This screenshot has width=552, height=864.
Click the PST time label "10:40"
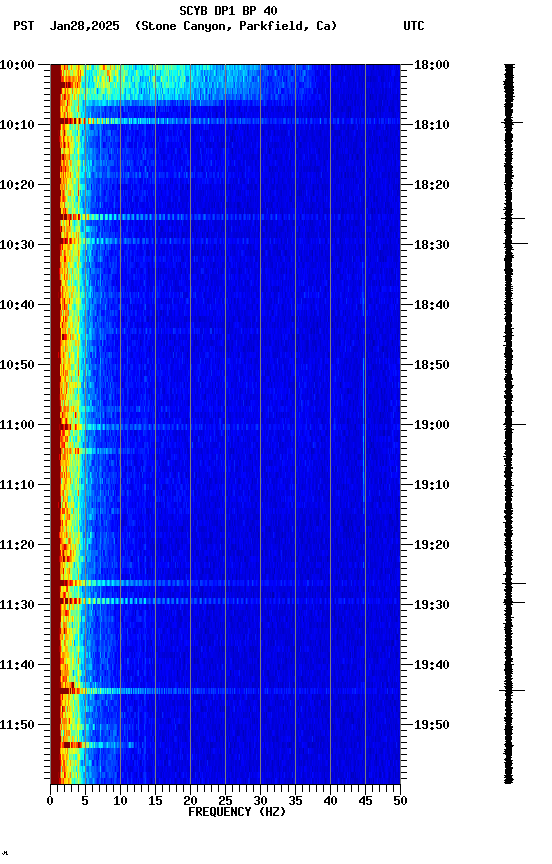(17, 305)
